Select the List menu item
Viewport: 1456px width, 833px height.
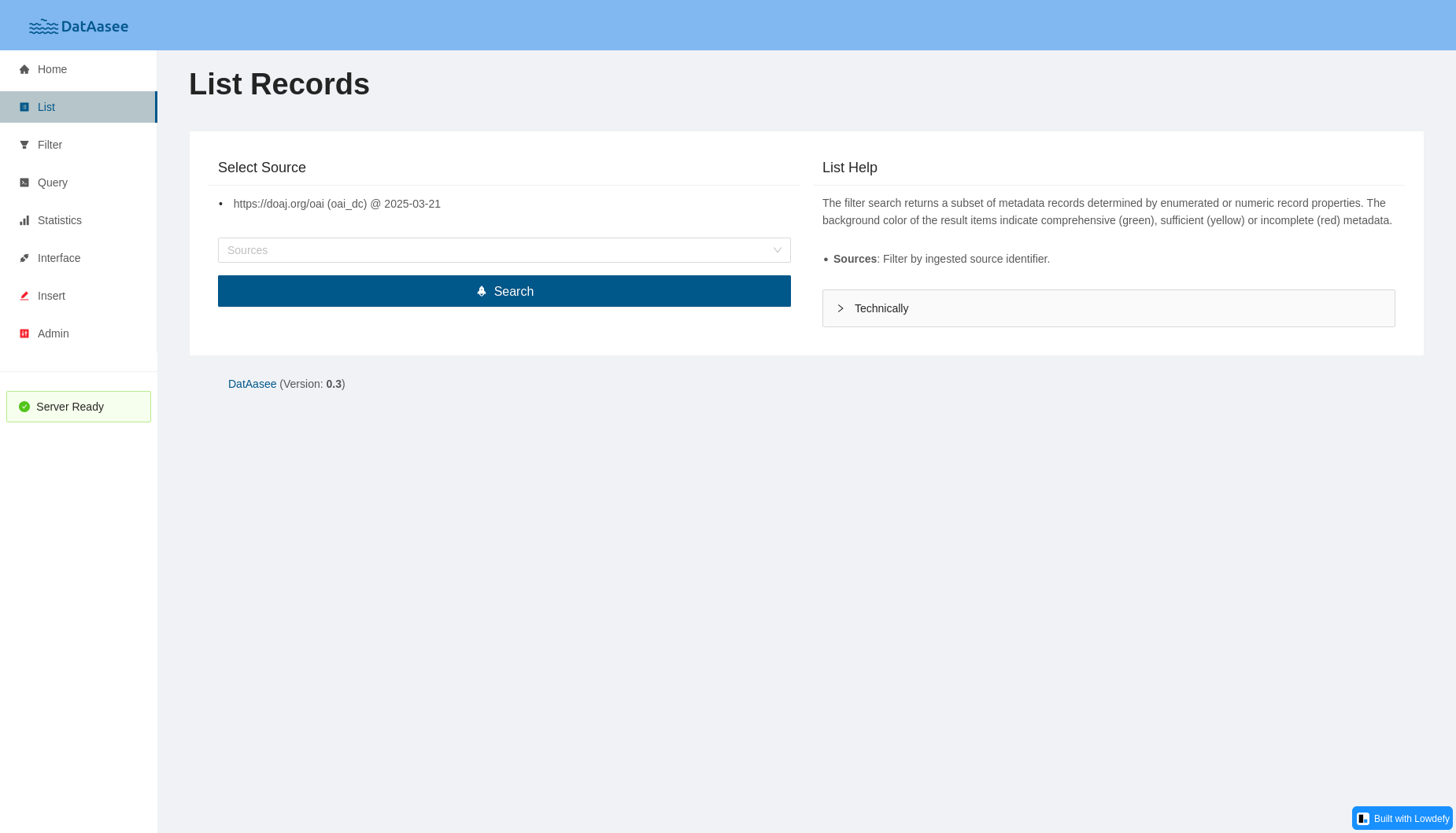tap(78, 107)
